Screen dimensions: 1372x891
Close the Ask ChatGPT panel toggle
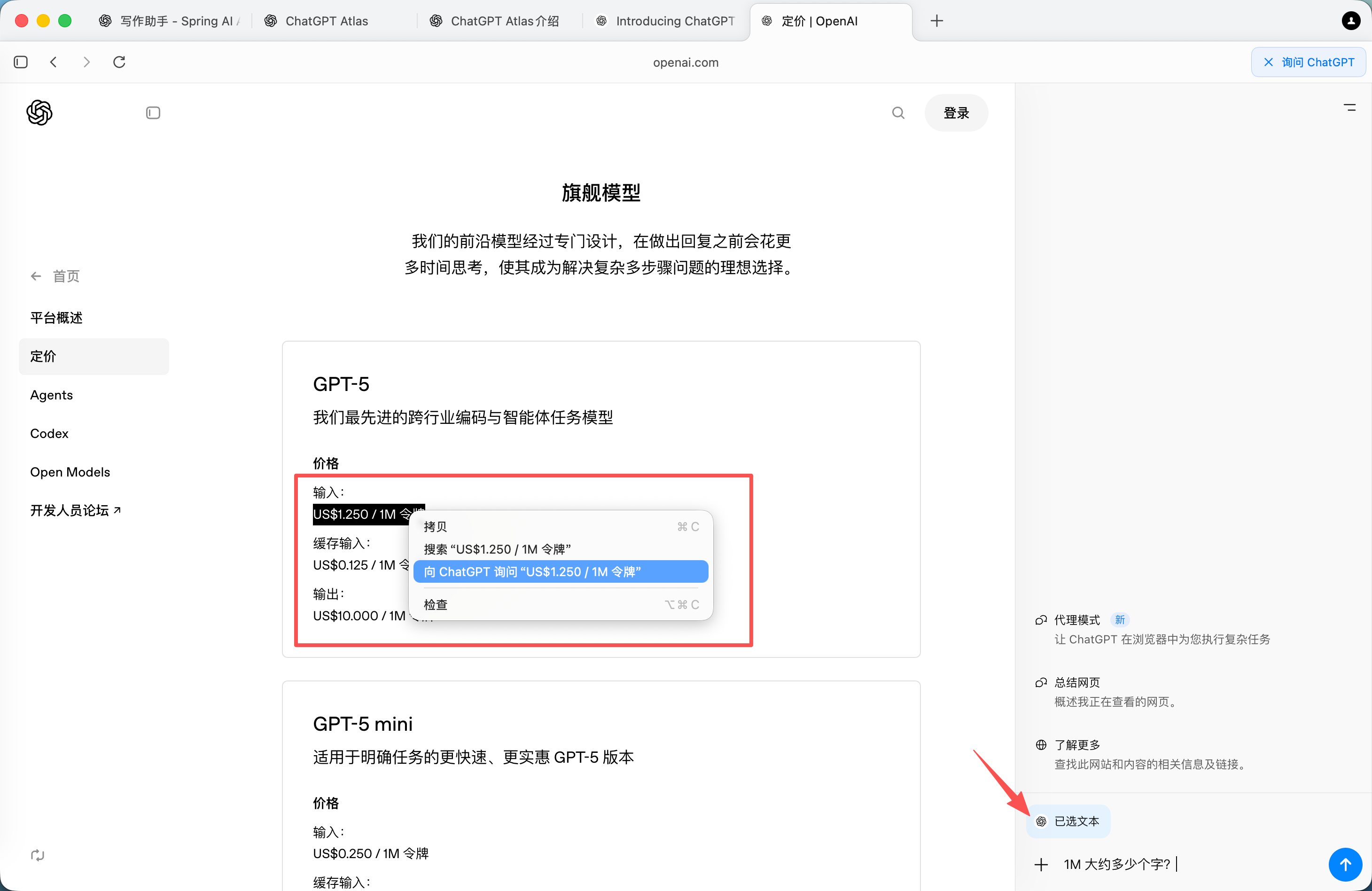(1308, 62)
